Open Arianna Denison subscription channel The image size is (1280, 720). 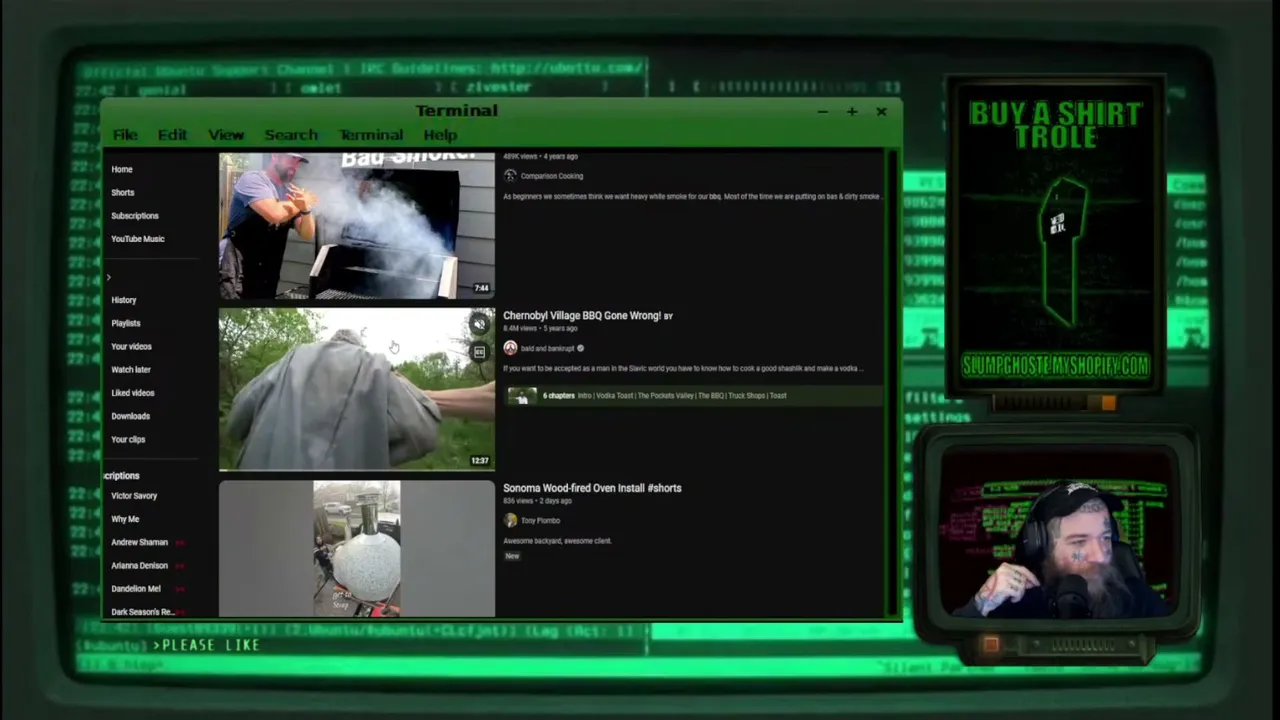140,566
